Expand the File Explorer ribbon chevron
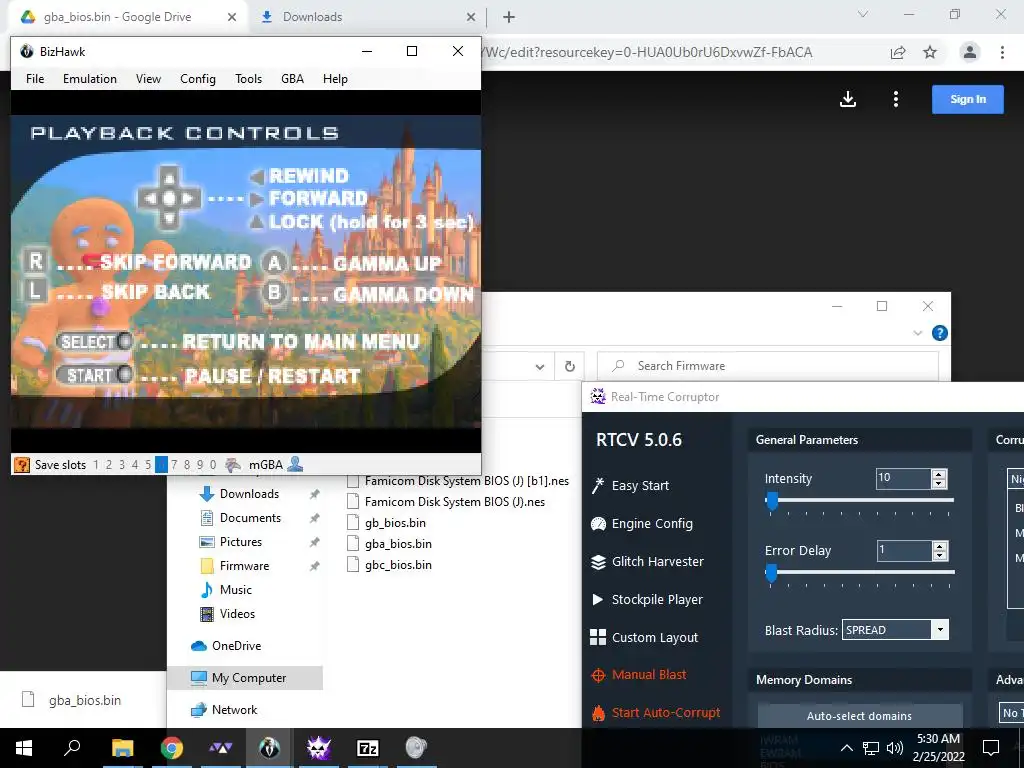Image resolution: width=1024 pixels, height=768 pixels. pos(918,333)
